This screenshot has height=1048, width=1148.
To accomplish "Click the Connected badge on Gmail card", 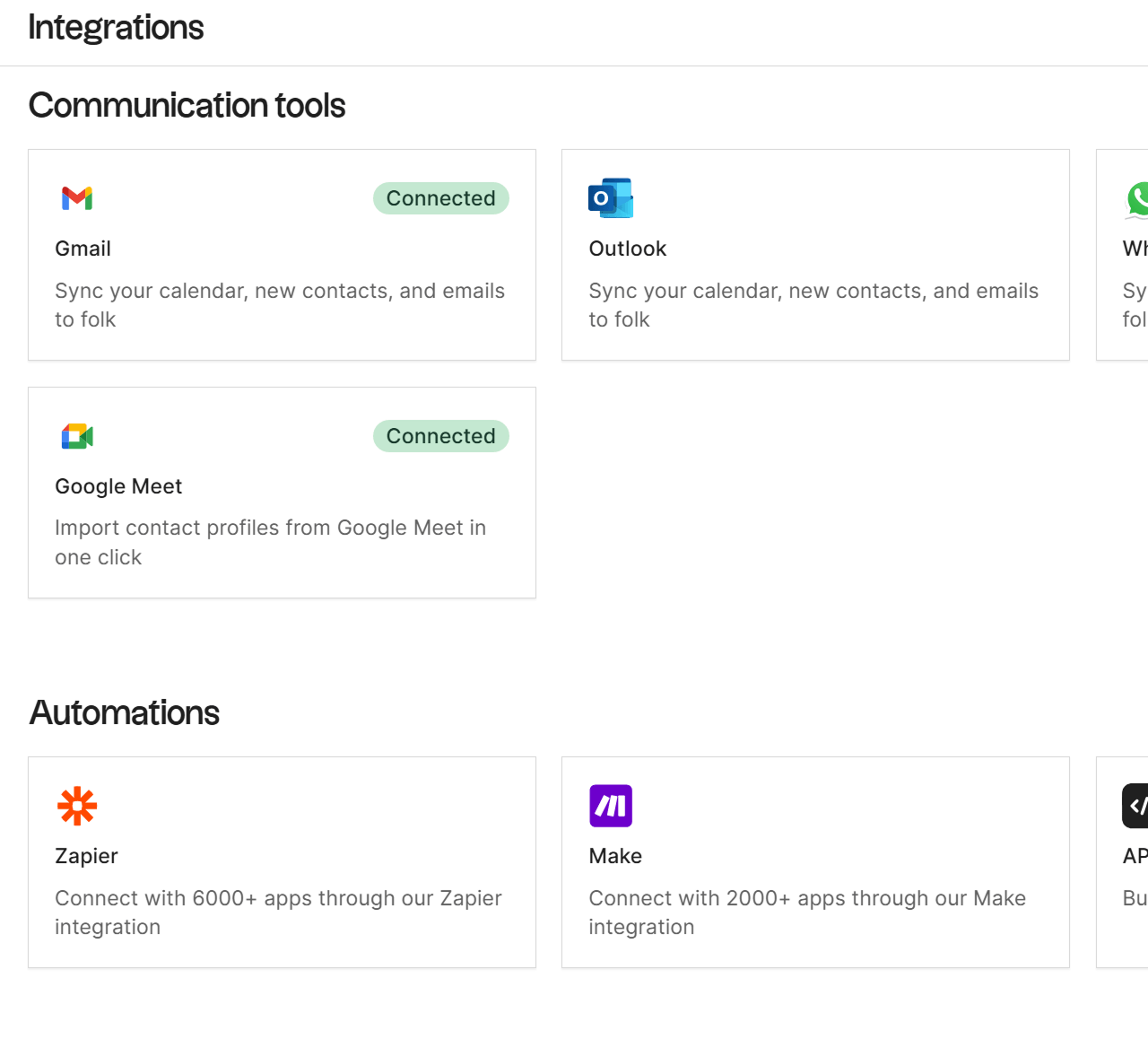I will tap(441, 198).
